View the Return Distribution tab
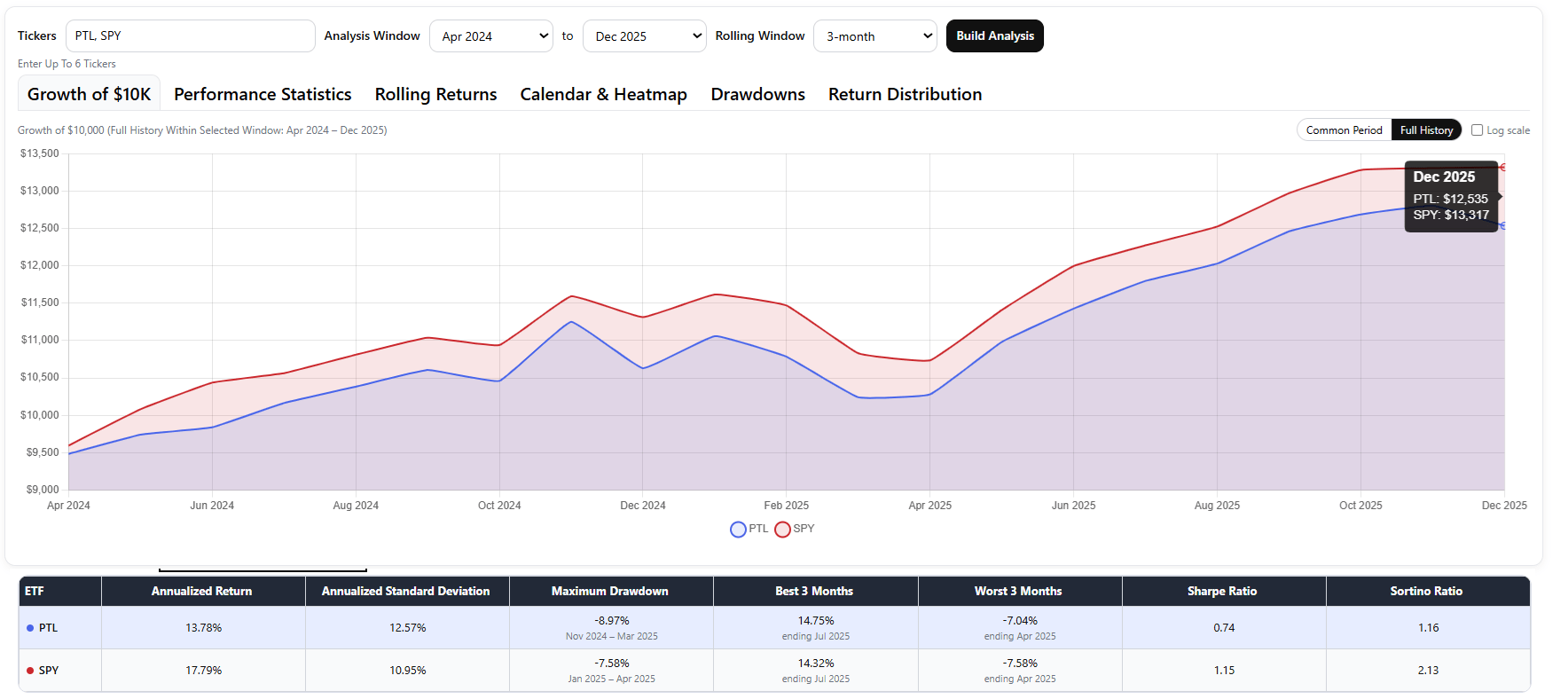 click(x=905, y=94)
